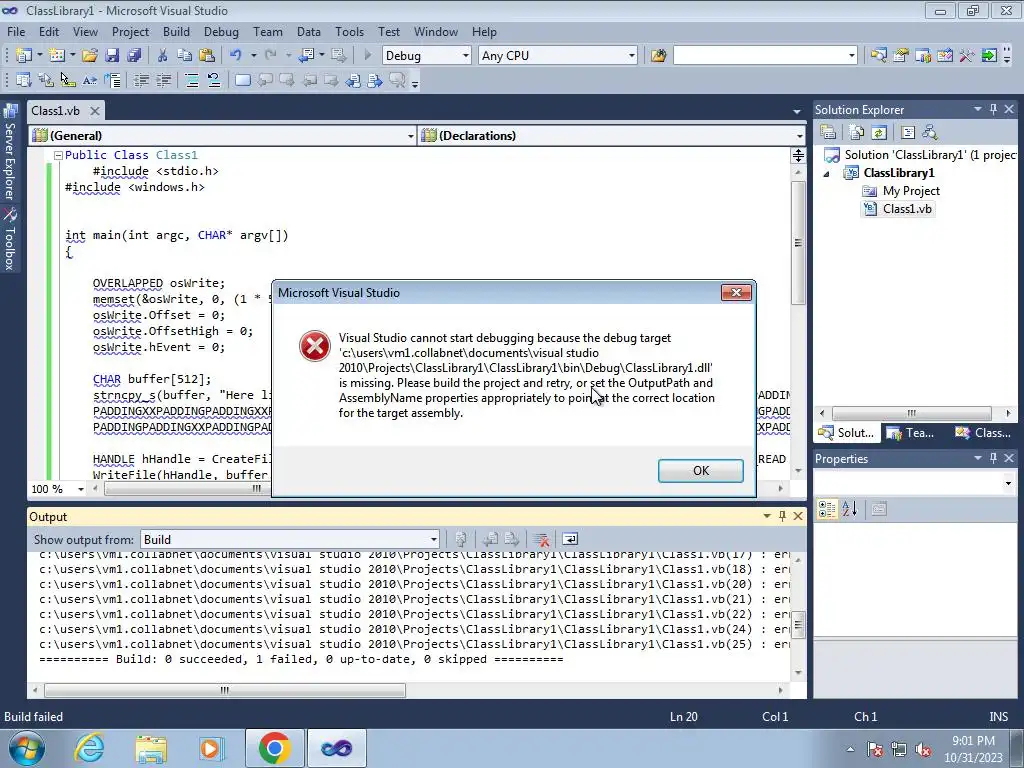Click the Find in Files icon
The image size is (1024, 768).
(x=658, y=56)
